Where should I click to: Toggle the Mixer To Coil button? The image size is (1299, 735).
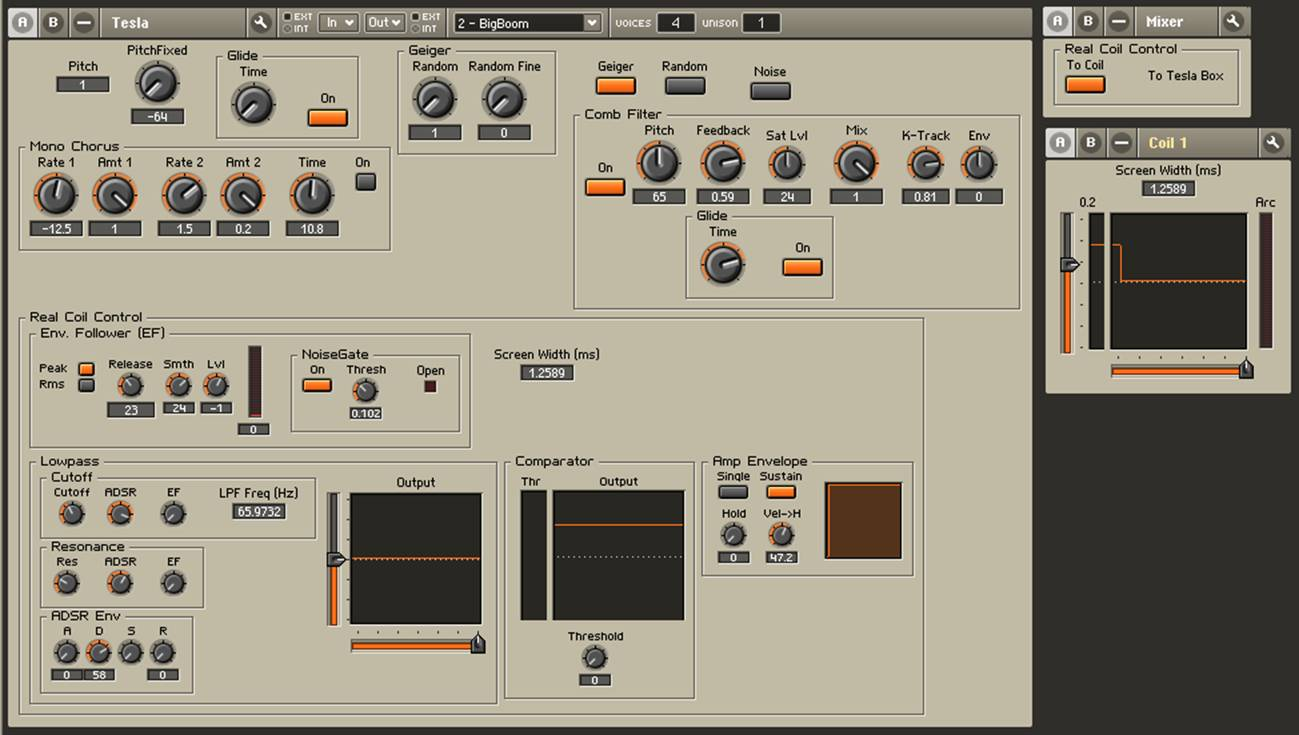click(x=1085, y=85)
